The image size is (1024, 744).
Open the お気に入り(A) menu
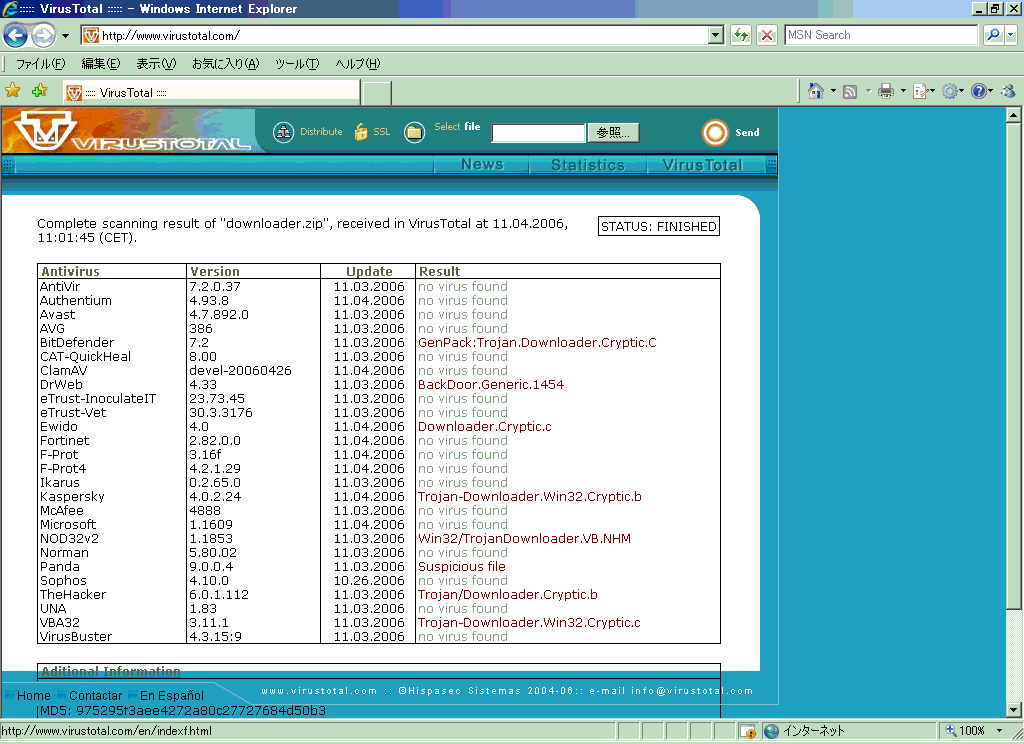click(225, 64)
